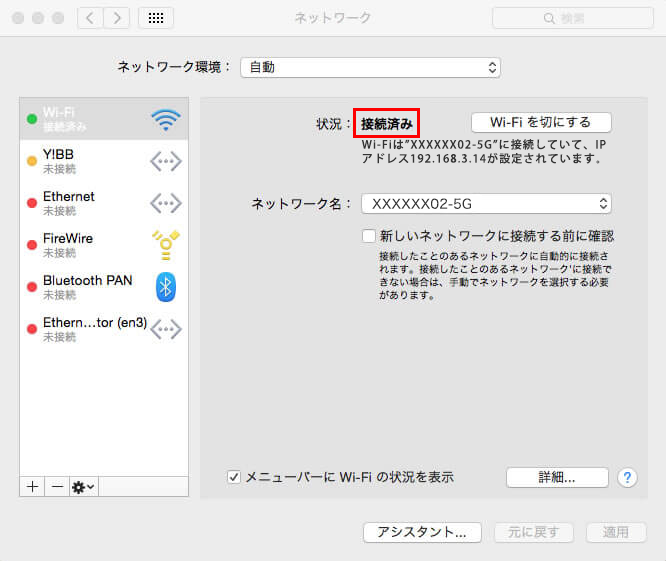
Task: Go forward with the right arrow button
Action: 116,18
